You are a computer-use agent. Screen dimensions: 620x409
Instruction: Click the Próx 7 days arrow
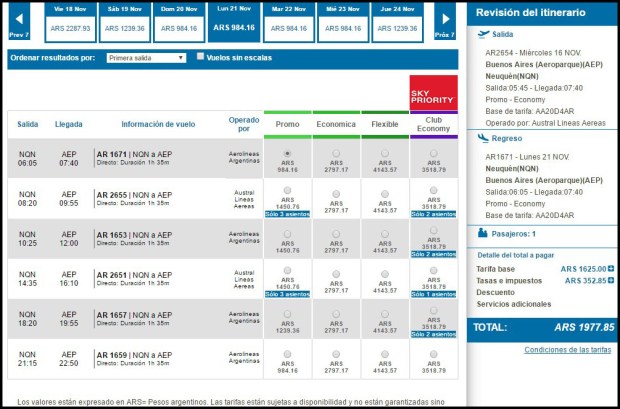(445, 19)
